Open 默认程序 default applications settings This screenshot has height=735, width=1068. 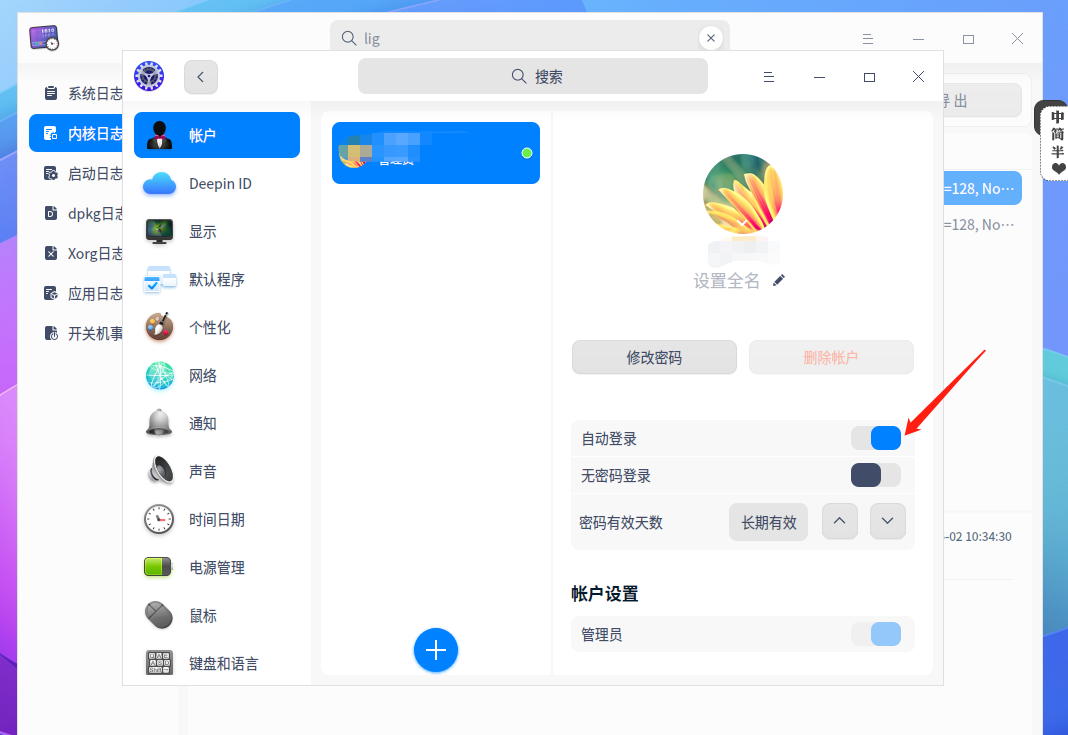click(x=217, y=280)
